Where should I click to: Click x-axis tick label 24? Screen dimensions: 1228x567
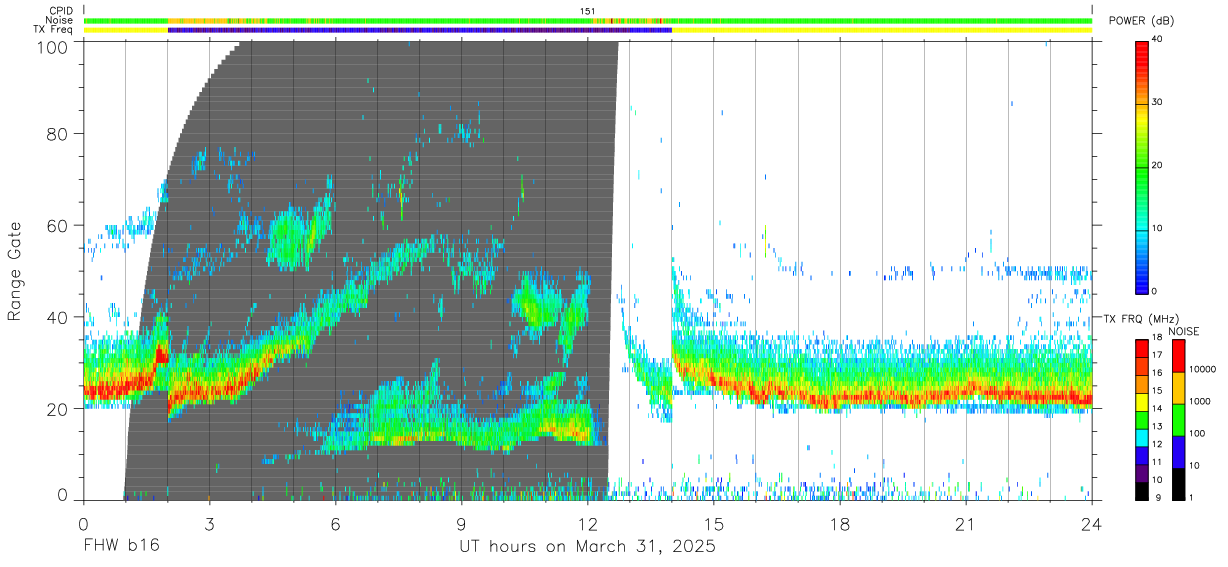[1091, 524]
